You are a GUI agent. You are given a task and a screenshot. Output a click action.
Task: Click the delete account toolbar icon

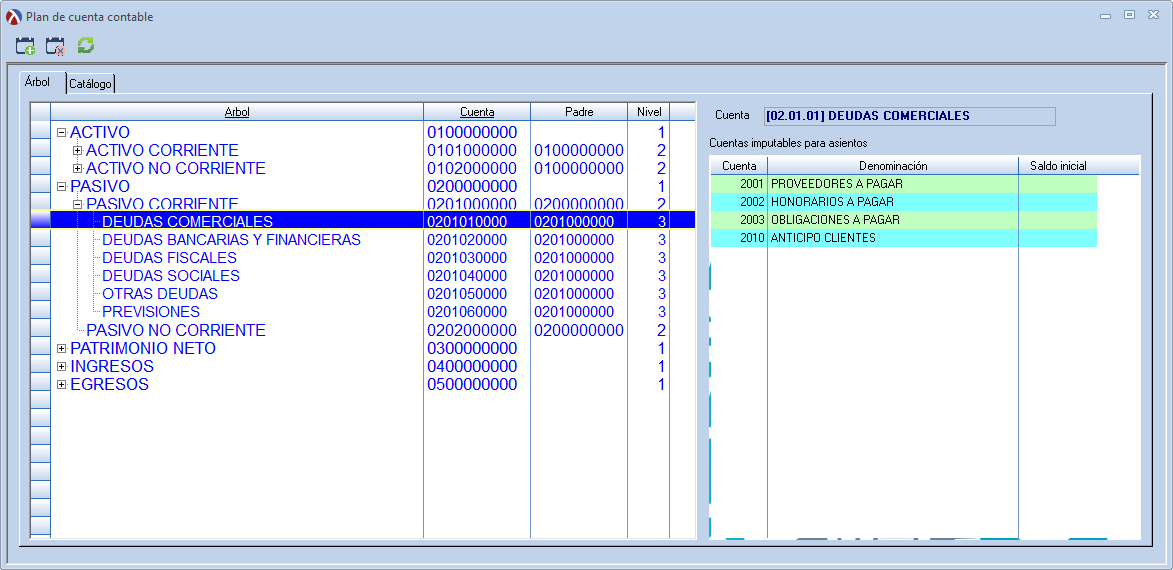[55, 46]
